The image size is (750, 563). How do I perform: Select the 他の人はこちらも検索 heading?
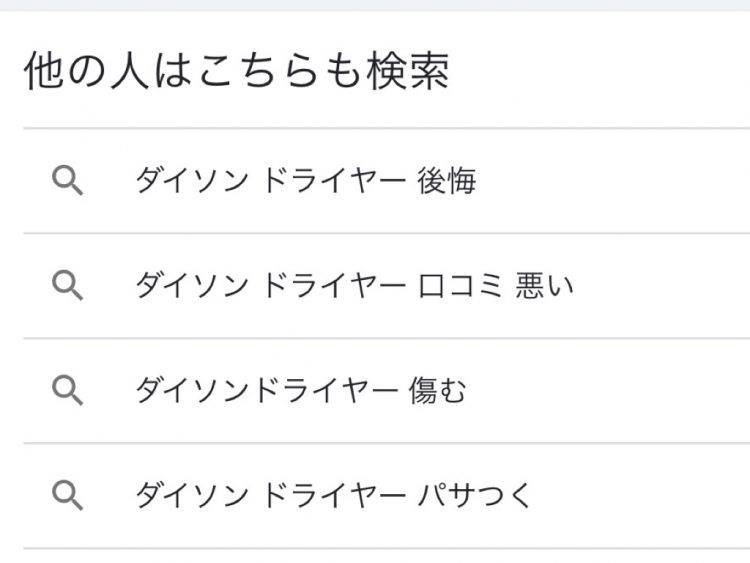click(x=236, y=71)
